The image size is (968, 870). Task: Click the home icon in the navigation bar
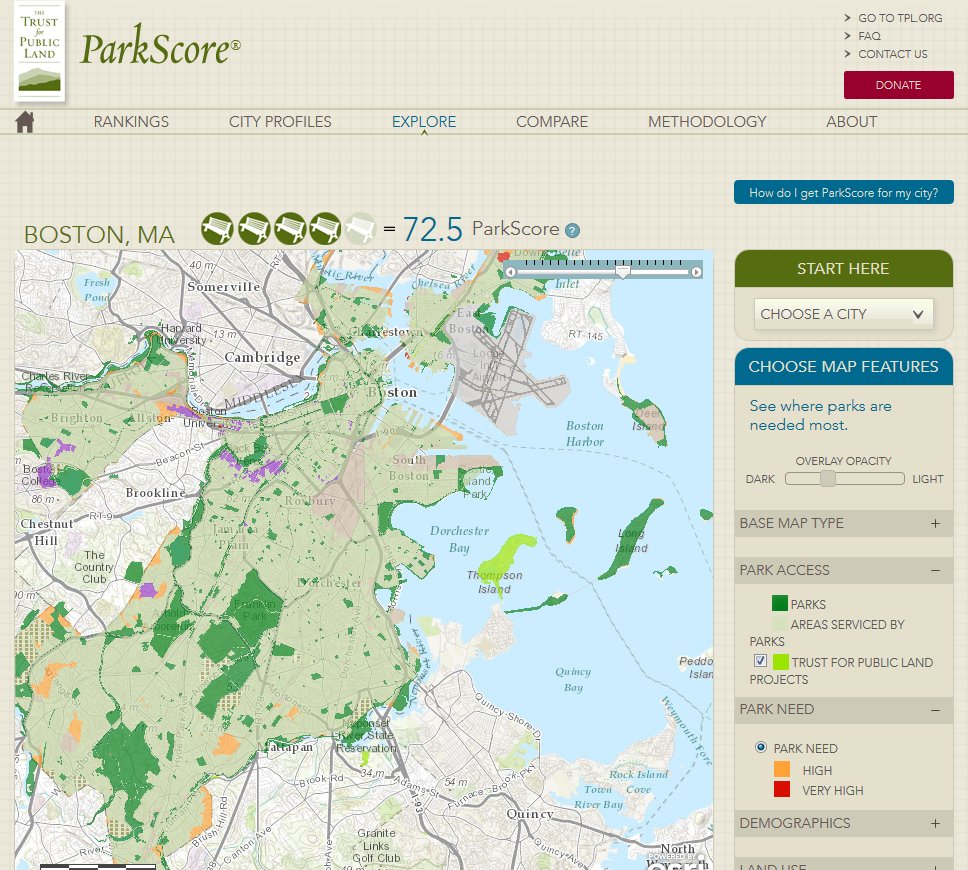pyautogui.click(x=25, y=122)
